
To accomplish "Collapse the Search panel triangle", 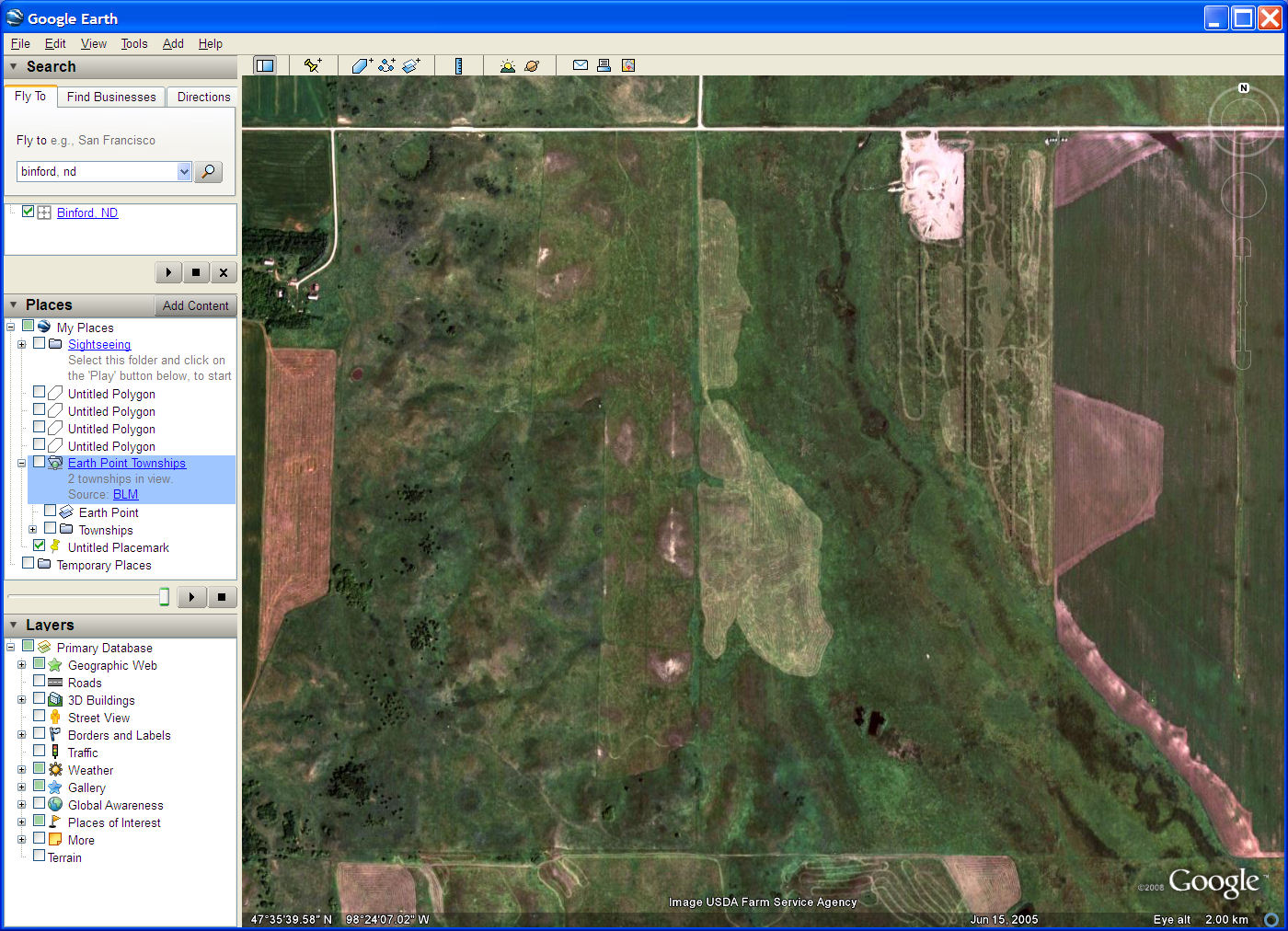I will pyautogui.click(x=13, y=66).
